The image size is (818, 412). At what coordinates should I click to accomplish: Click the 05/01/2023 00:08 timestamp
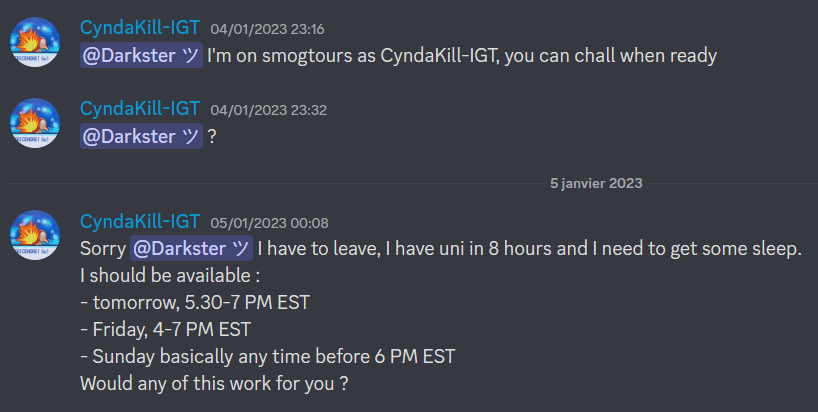point(269,223)
